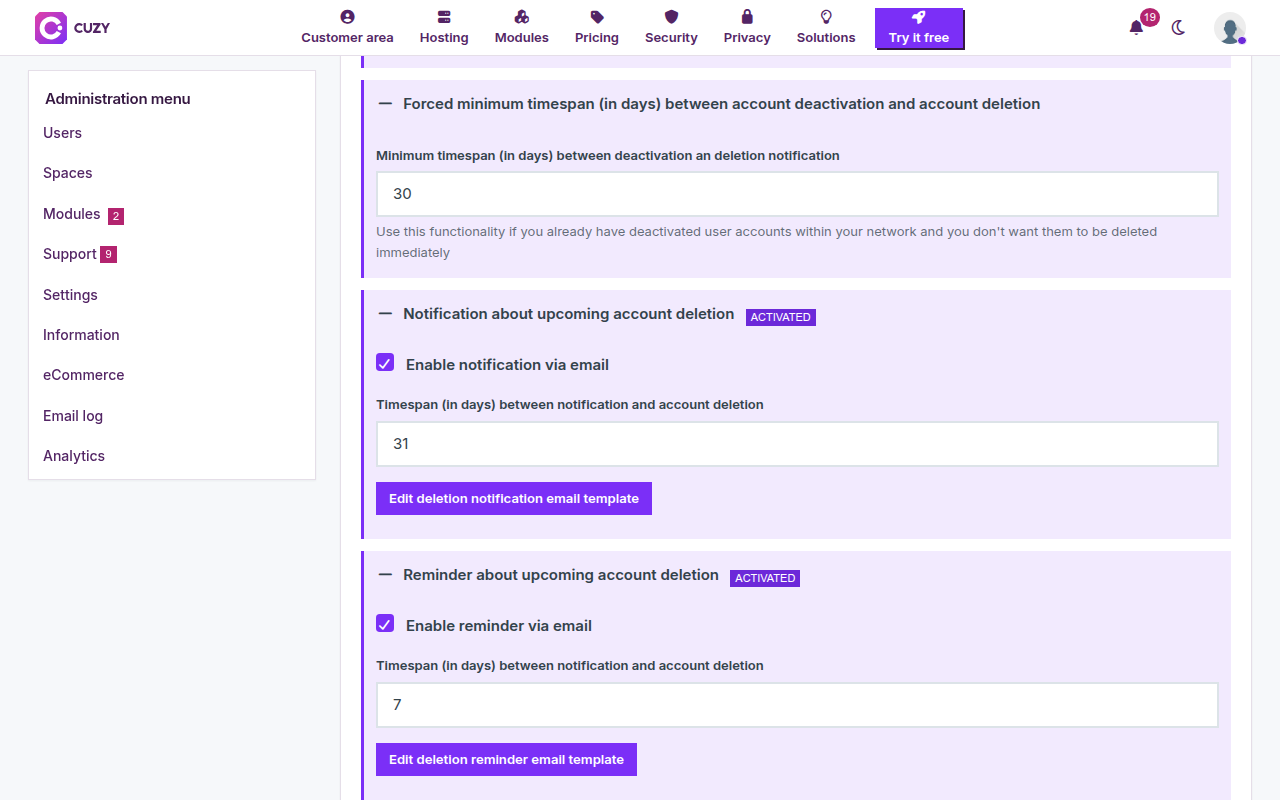
Task: Click the Modules badge showing 2
Action: [116, 216]
